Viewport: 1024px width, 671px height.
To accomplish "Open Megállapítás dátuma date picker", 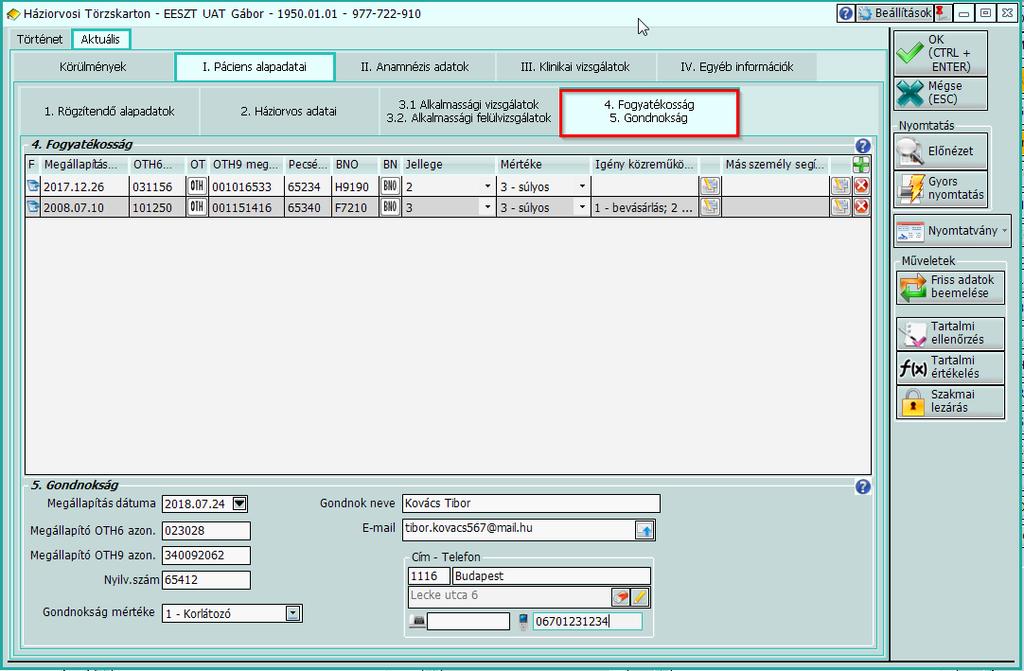I will point(240,504).
